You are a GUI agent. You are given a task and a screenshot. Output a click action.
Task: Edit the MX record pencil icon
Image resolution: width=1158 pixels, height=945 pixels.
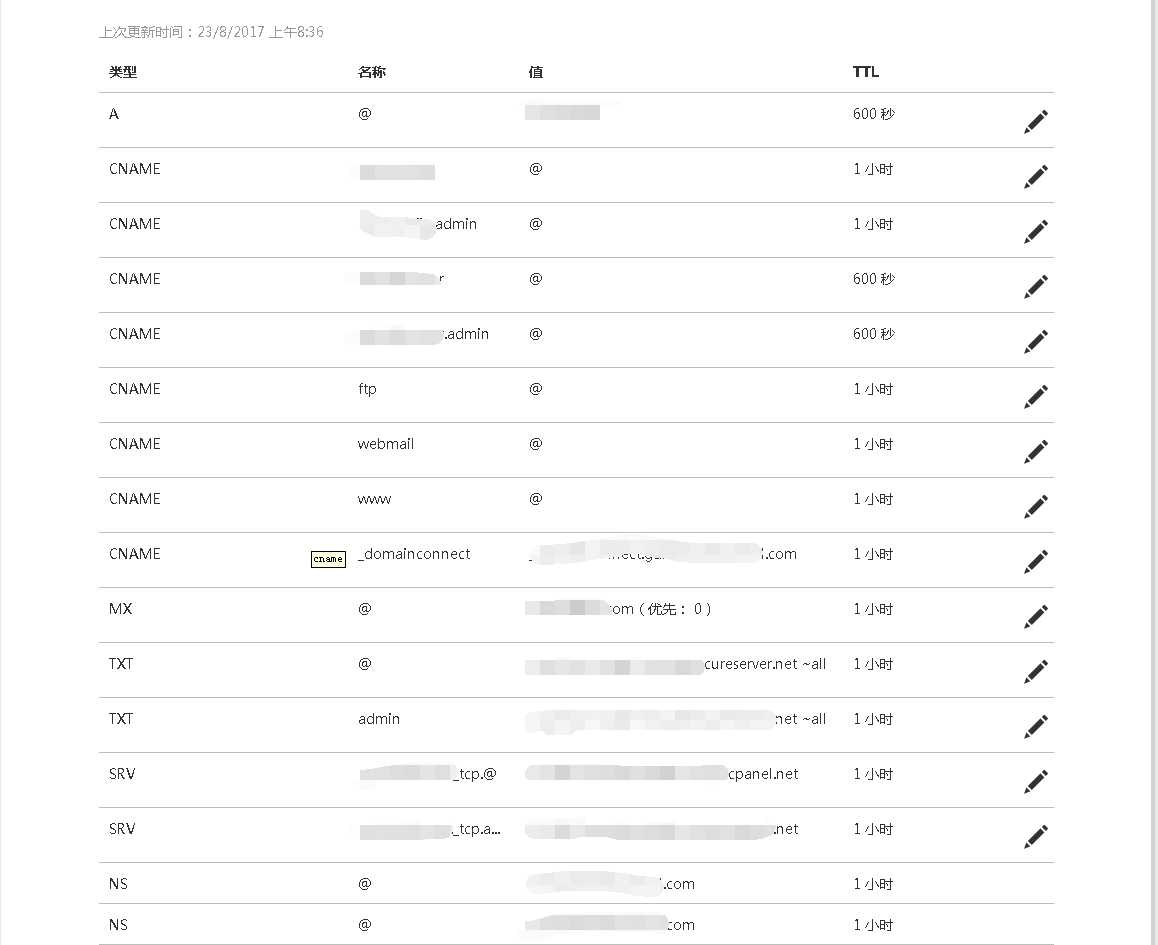tap(1035, 616)
